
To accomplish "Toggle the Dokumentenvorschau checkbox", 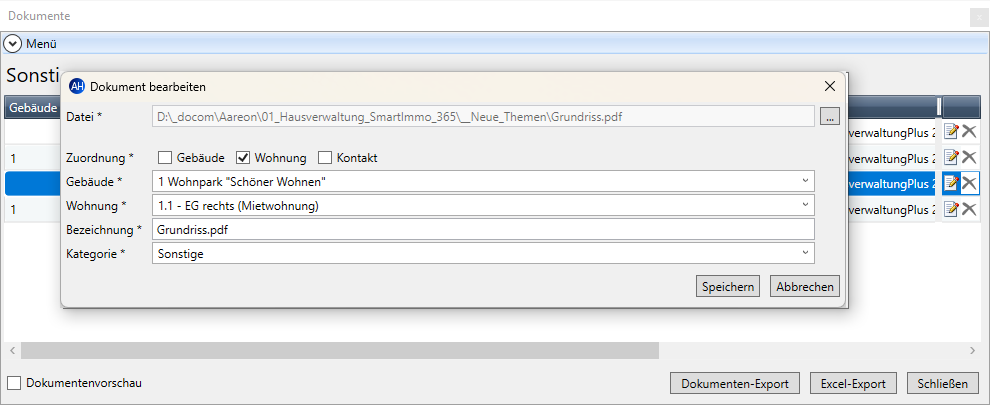I will tap(14, 382).
